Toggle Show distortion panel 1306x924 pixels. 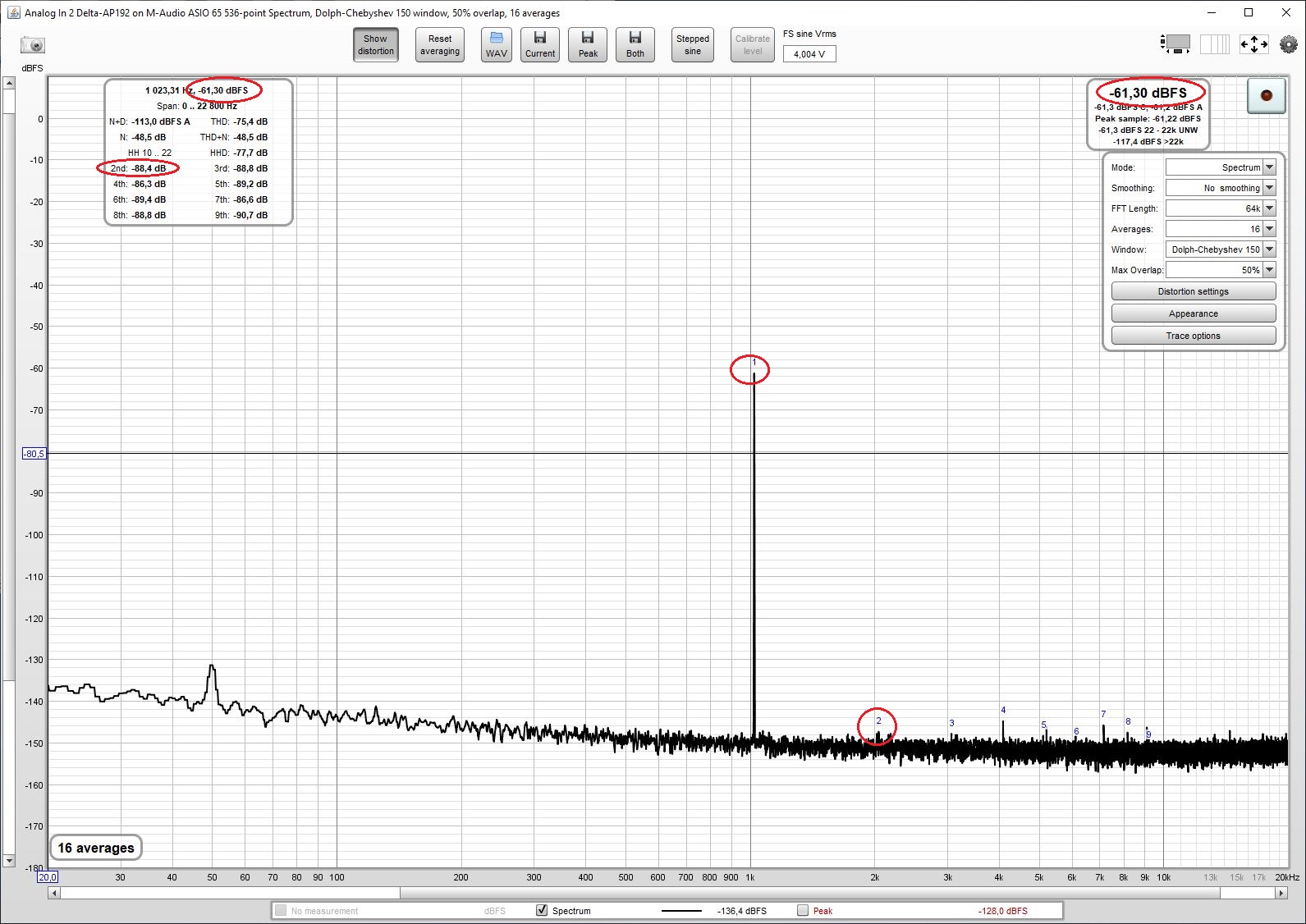pos(376,44)
